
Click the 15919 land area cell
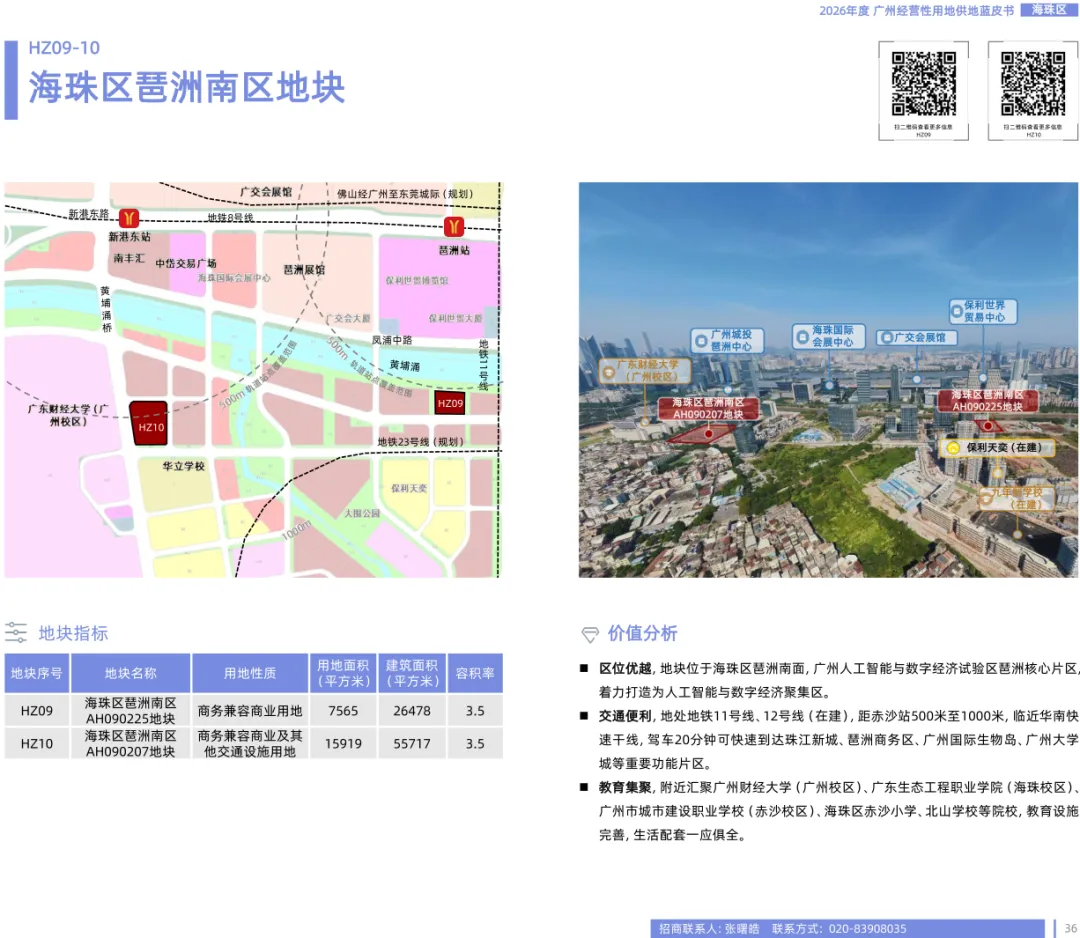click(x=343, y=744)
